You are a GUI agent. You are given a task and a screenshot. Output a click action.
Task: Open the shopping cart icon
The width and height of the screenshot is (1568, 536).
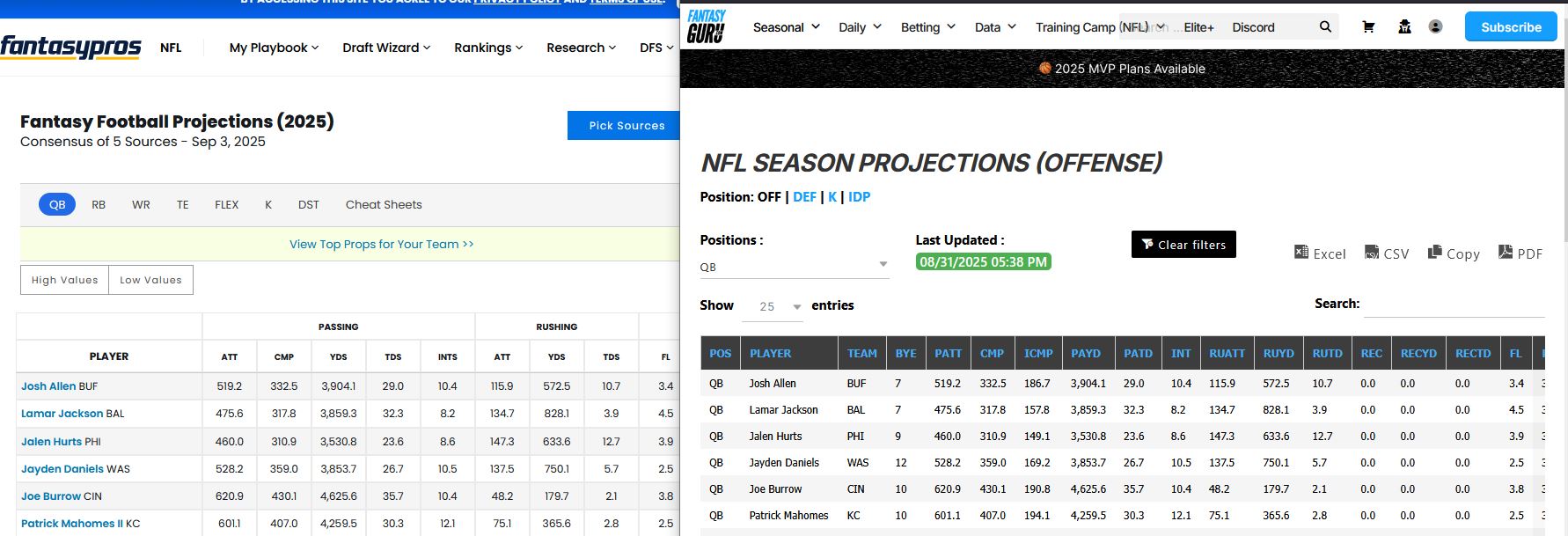(1368, 27)
